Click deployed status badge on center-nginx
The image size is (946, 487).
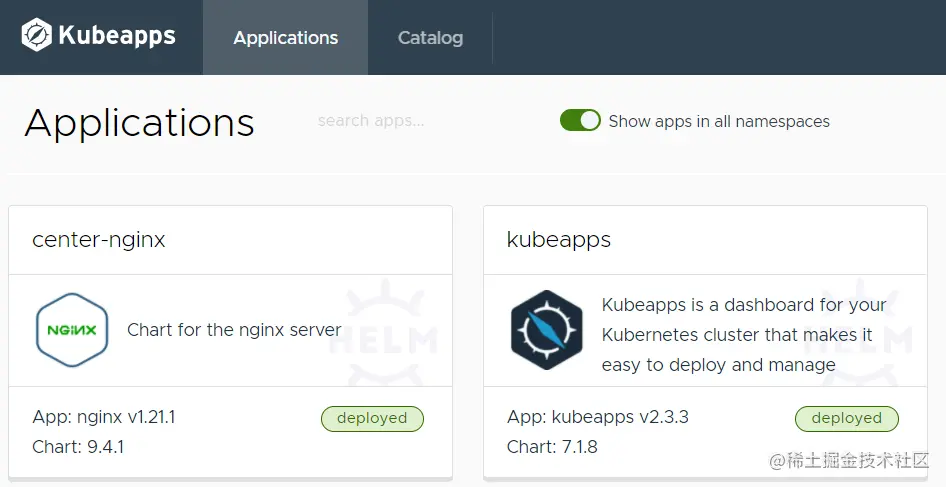coord(372,418)
